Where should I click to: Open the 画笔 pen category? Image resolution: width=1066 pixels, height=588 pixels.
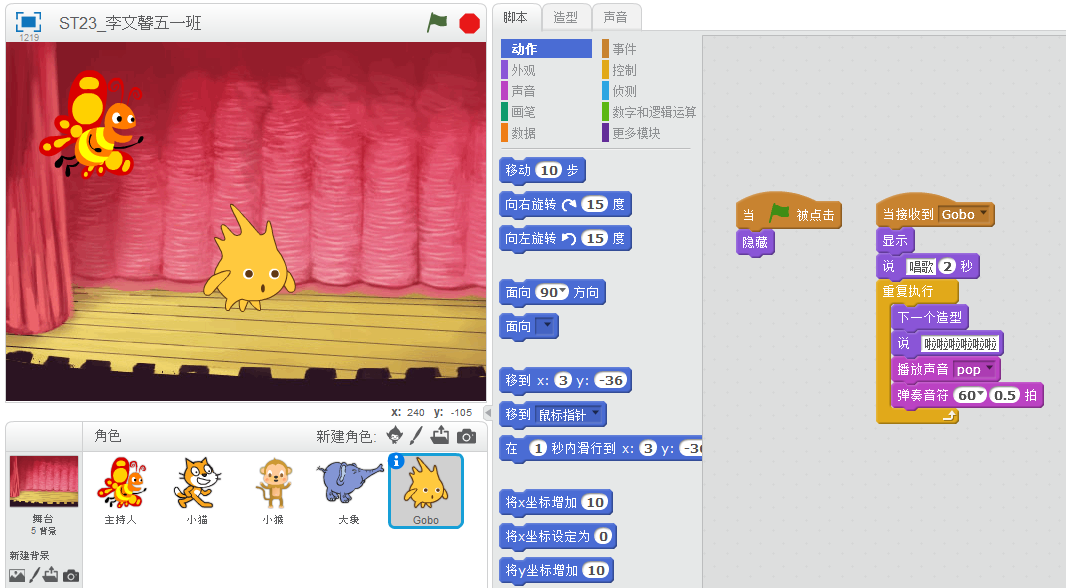[x=523, y=112]
